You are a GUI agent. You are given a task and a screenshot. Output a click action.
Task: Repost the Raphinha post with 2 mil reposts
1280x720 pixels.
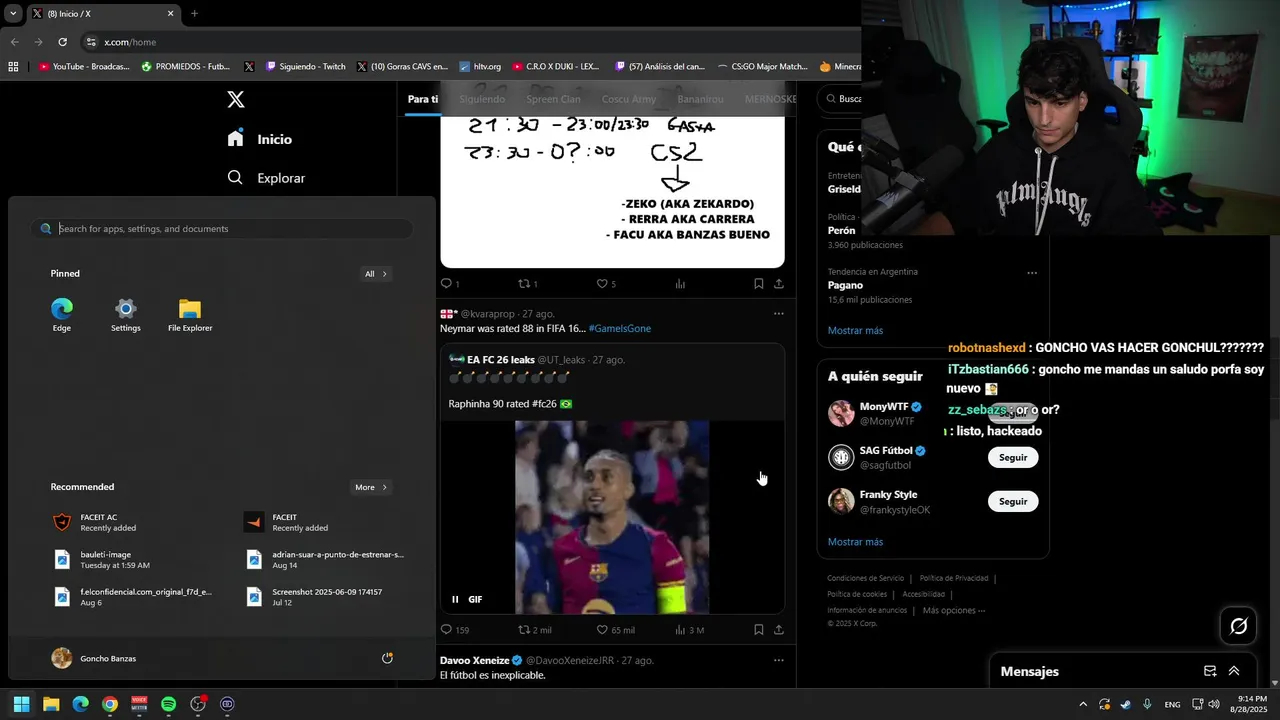tap(534, 630)
